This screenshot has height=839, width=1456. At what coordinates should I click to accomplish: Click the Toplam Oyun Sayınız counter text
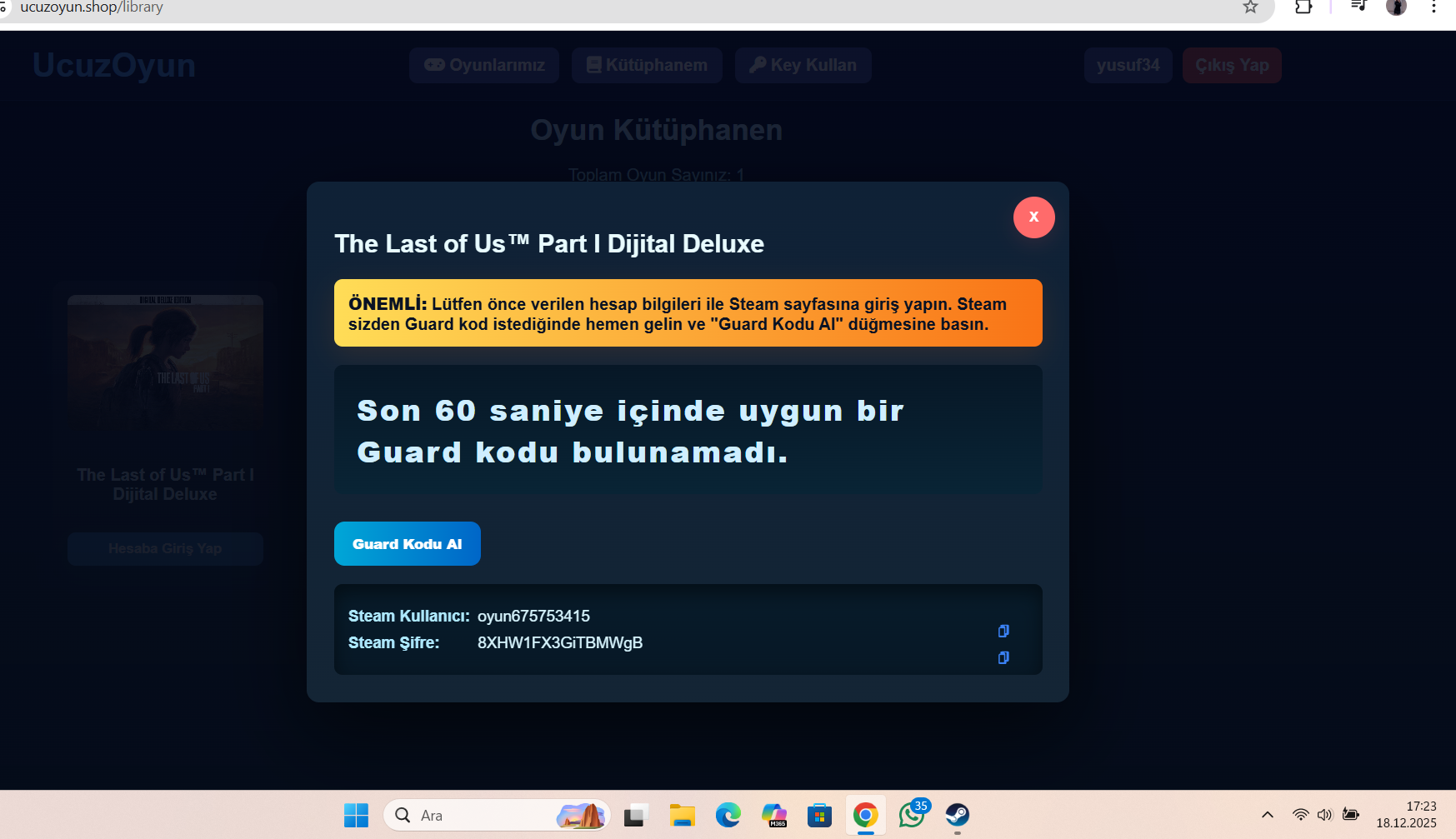pyautogui.click(x=657, y=175)
